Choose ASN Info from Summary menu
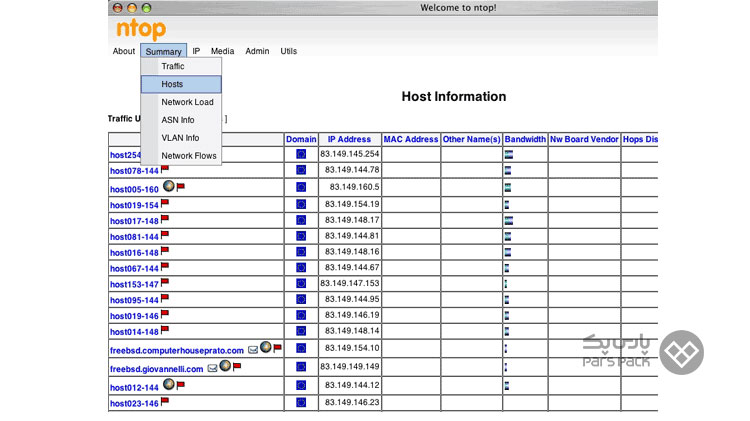Image resolution: width=750 pixels, height=421 pixels. (x=181, y=120)
